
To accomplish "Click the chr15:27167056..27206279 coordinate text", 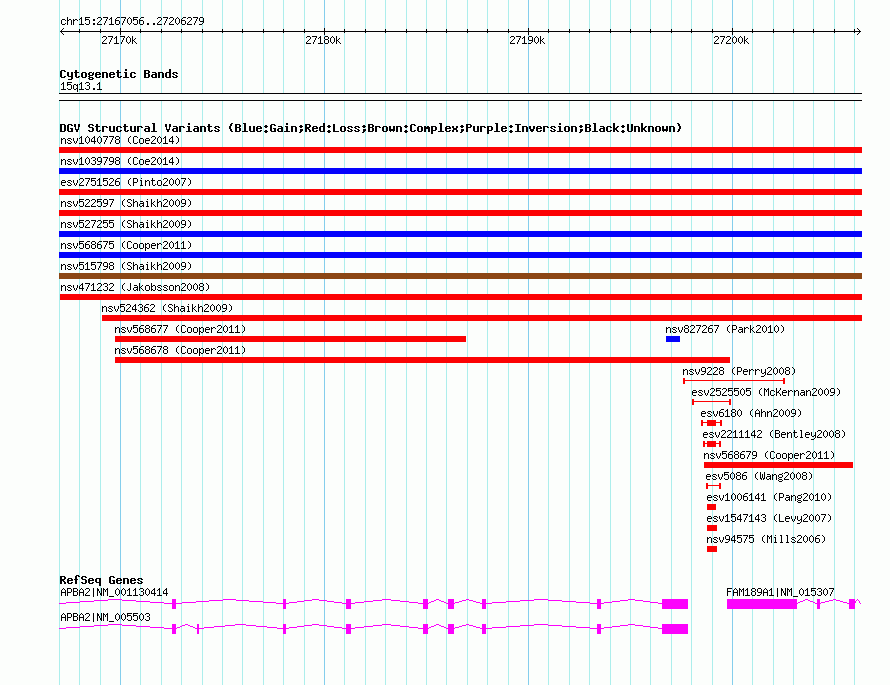I will [x=132, y=21].
